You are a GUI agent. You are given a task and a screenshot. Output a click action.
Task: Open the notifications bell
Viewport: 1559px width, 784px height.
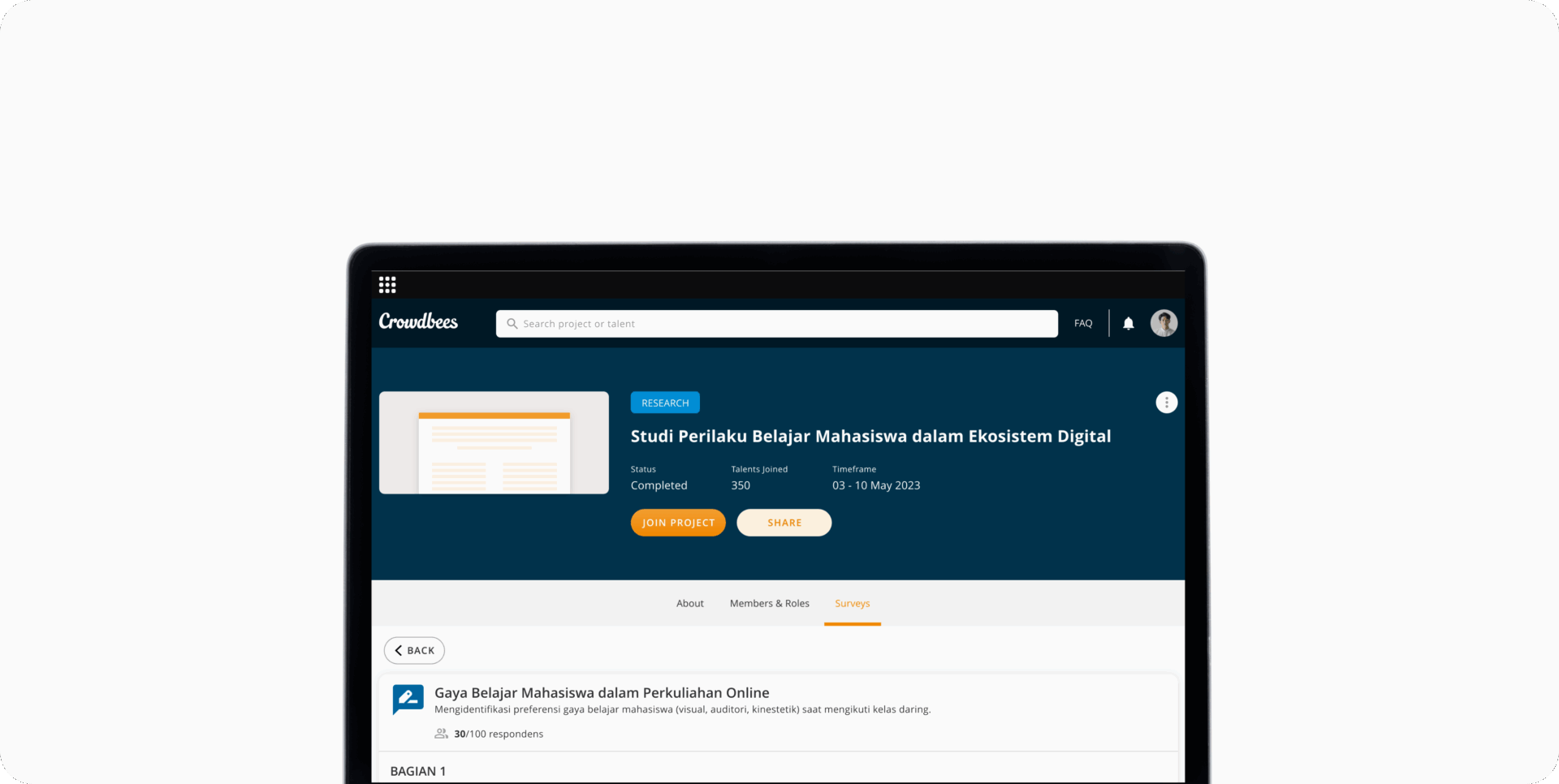pyautogui.click(x=1128, y=324)
